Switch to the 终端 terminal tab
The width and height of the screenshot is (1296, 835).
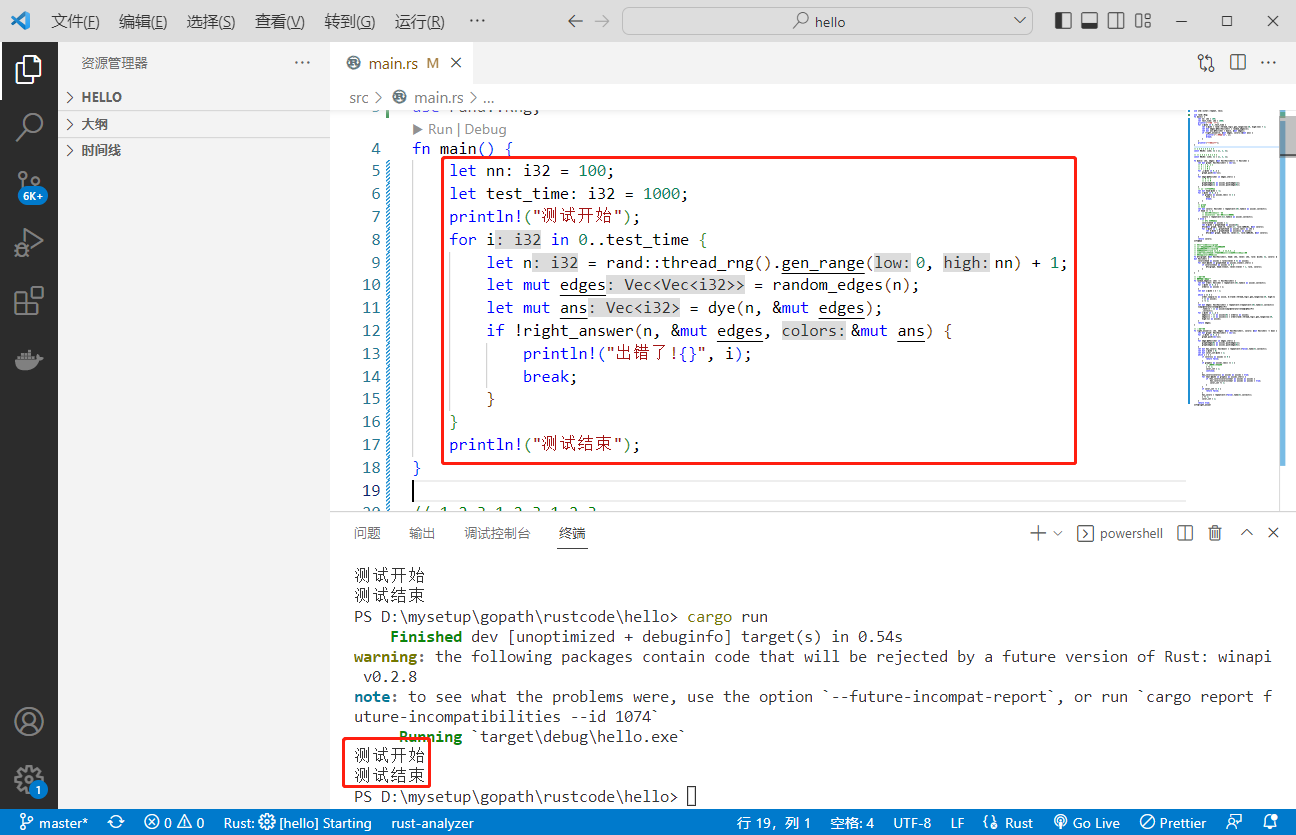pyautogui.click(x=572, y=533)
